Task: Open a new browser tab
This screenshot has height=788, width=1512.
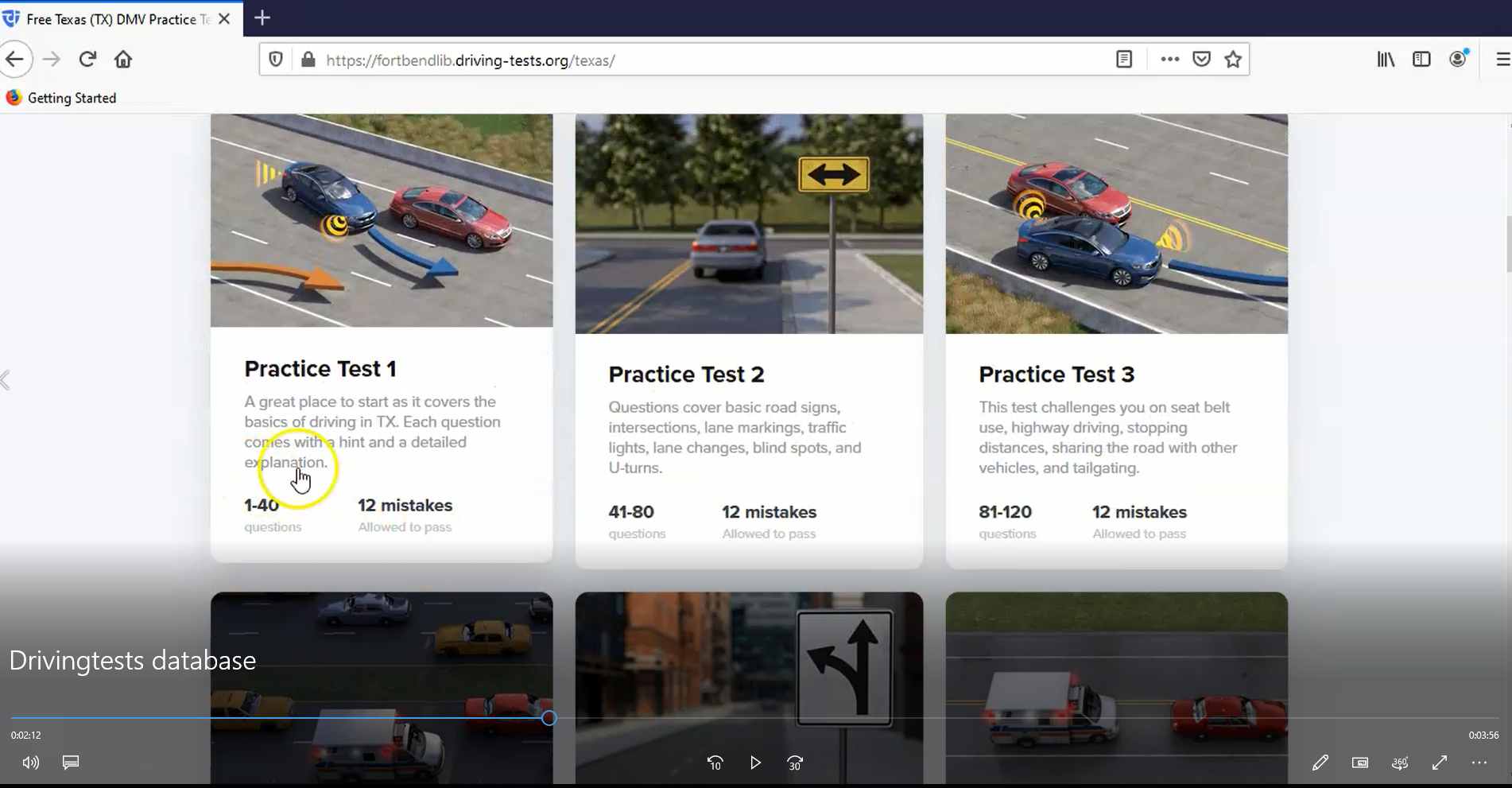Action: [x=262, y=17]
